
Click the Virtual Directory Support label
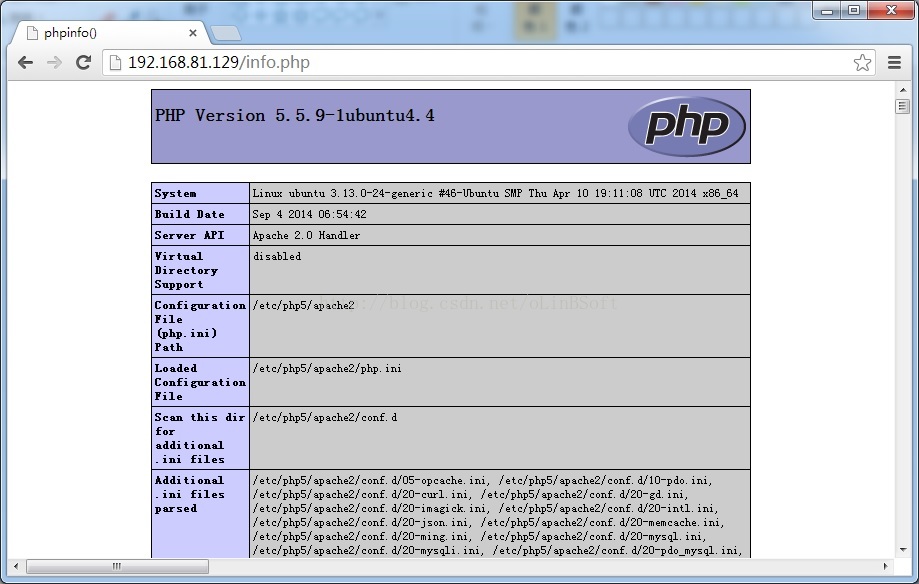coord(186,270)
